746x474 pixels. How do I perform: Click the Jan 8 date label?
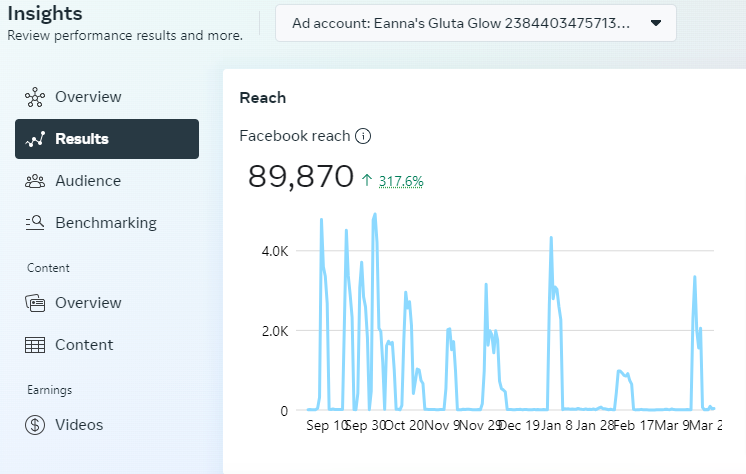pyautogui.click(x=556, y=425)
